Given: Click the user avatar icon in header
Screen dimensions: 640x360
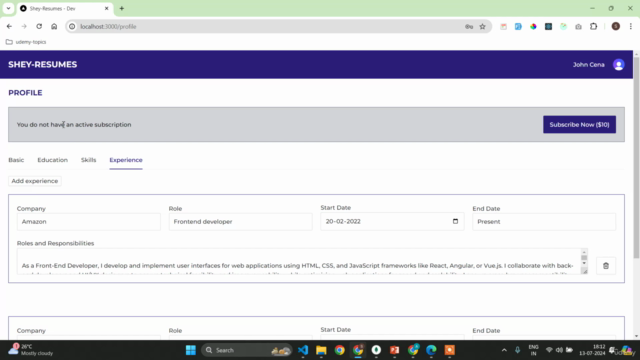Looking at the screenshot, I should 618,64.
